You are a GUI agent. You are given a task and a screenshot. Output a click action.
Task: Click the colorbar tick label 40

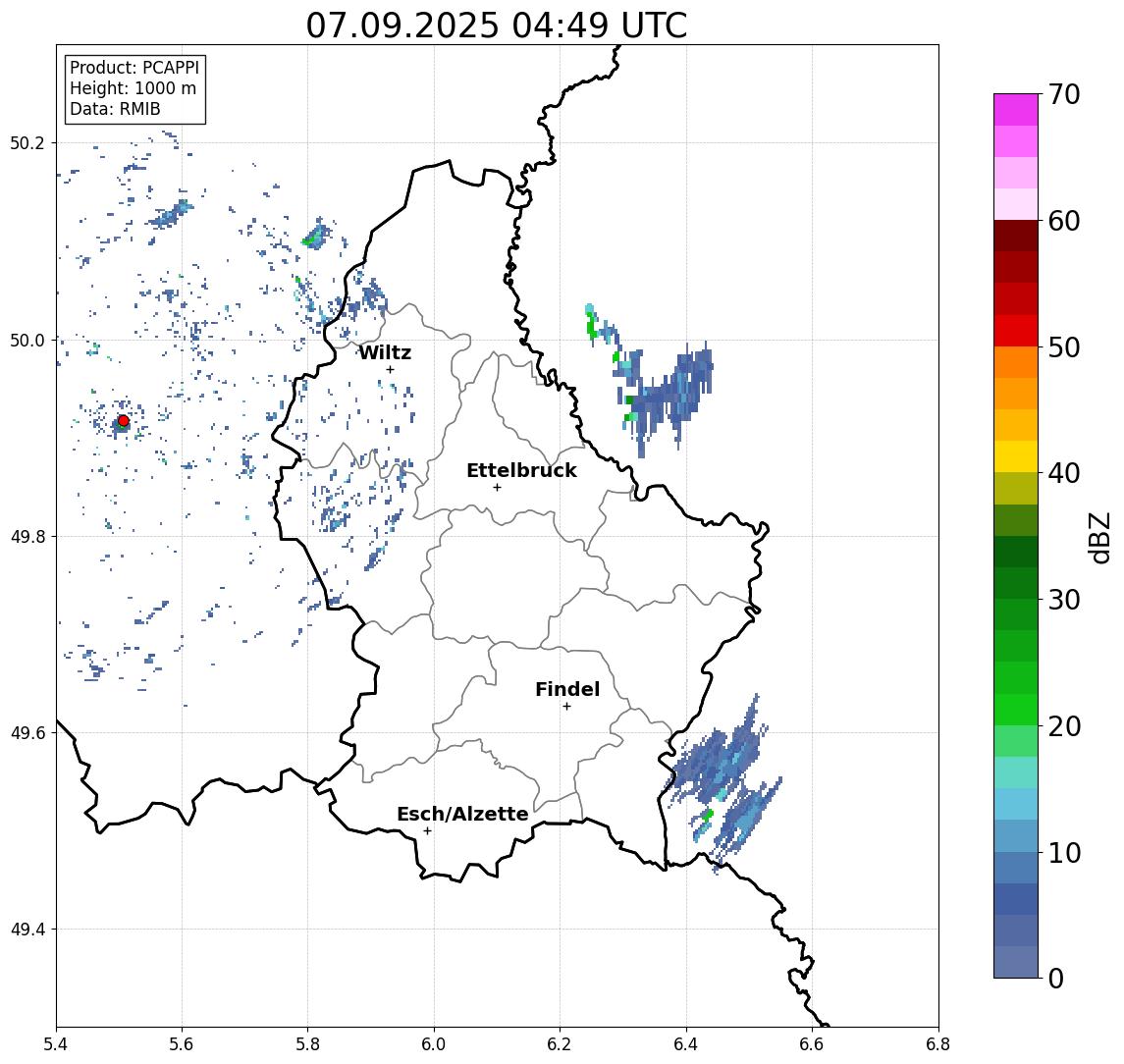[x=1064, y=473]
